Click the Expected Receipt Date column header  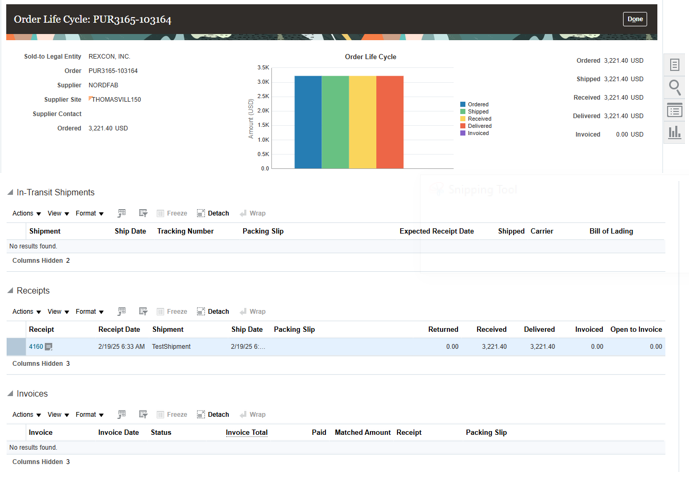pyautogui.click(x=436, y=231)
